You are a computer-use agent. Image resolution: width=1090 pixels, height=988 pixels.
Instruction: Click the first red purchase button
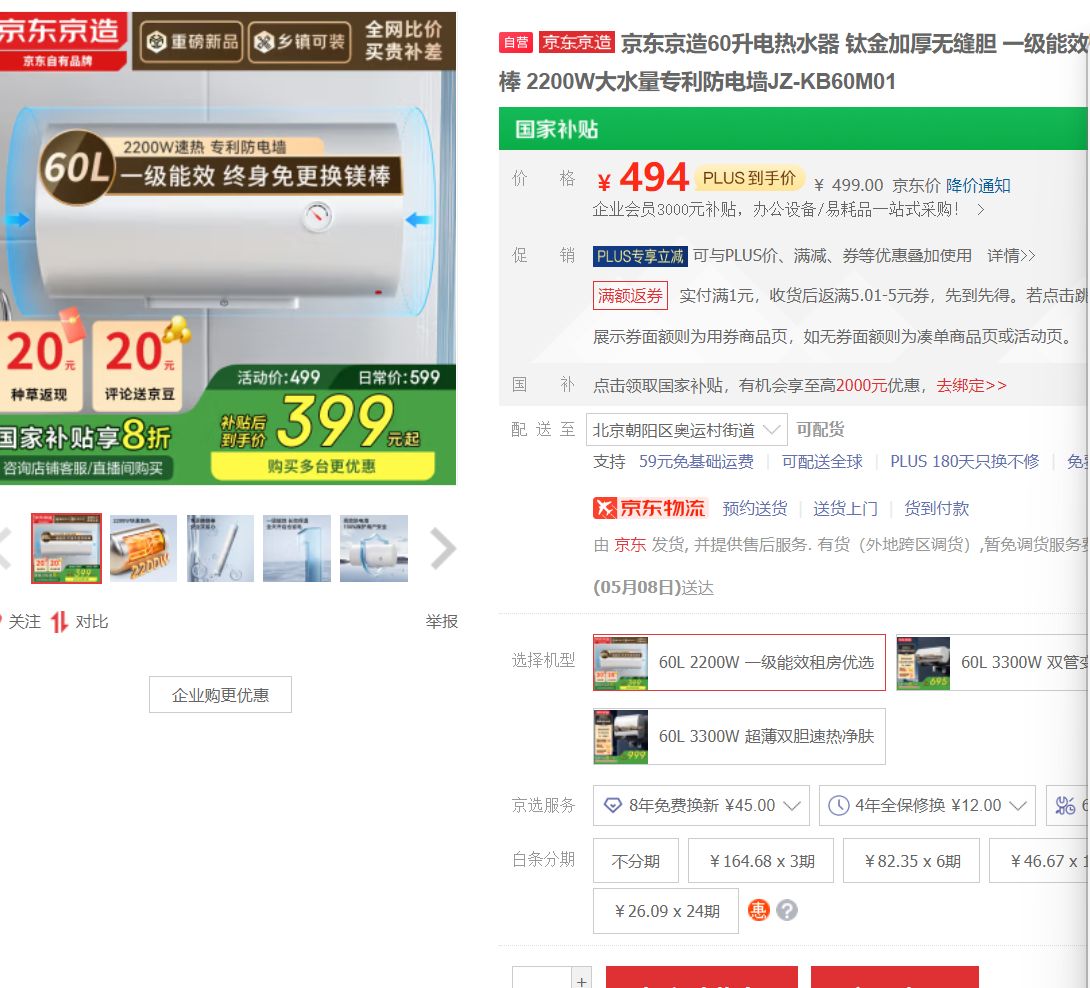[x=701, y=977]
